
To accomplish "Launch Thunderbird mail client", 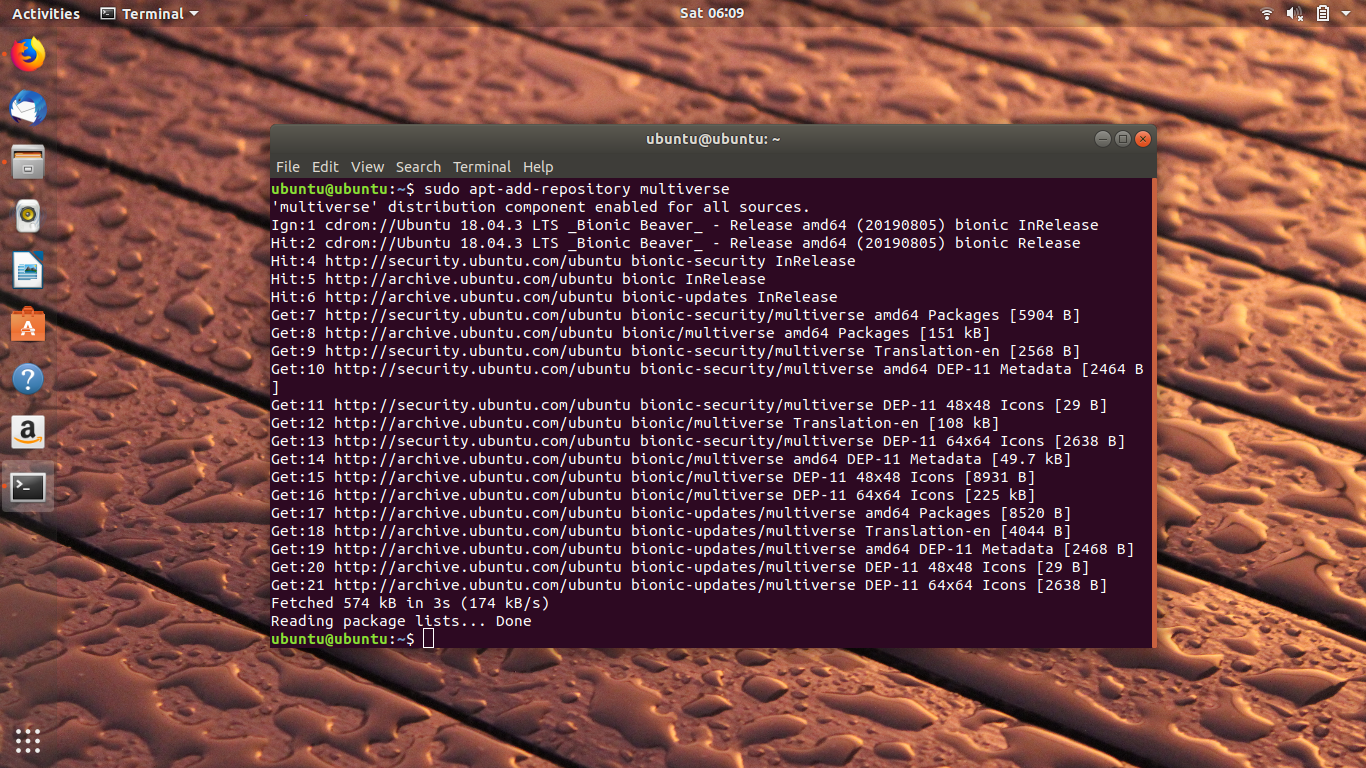I will 27,108.
